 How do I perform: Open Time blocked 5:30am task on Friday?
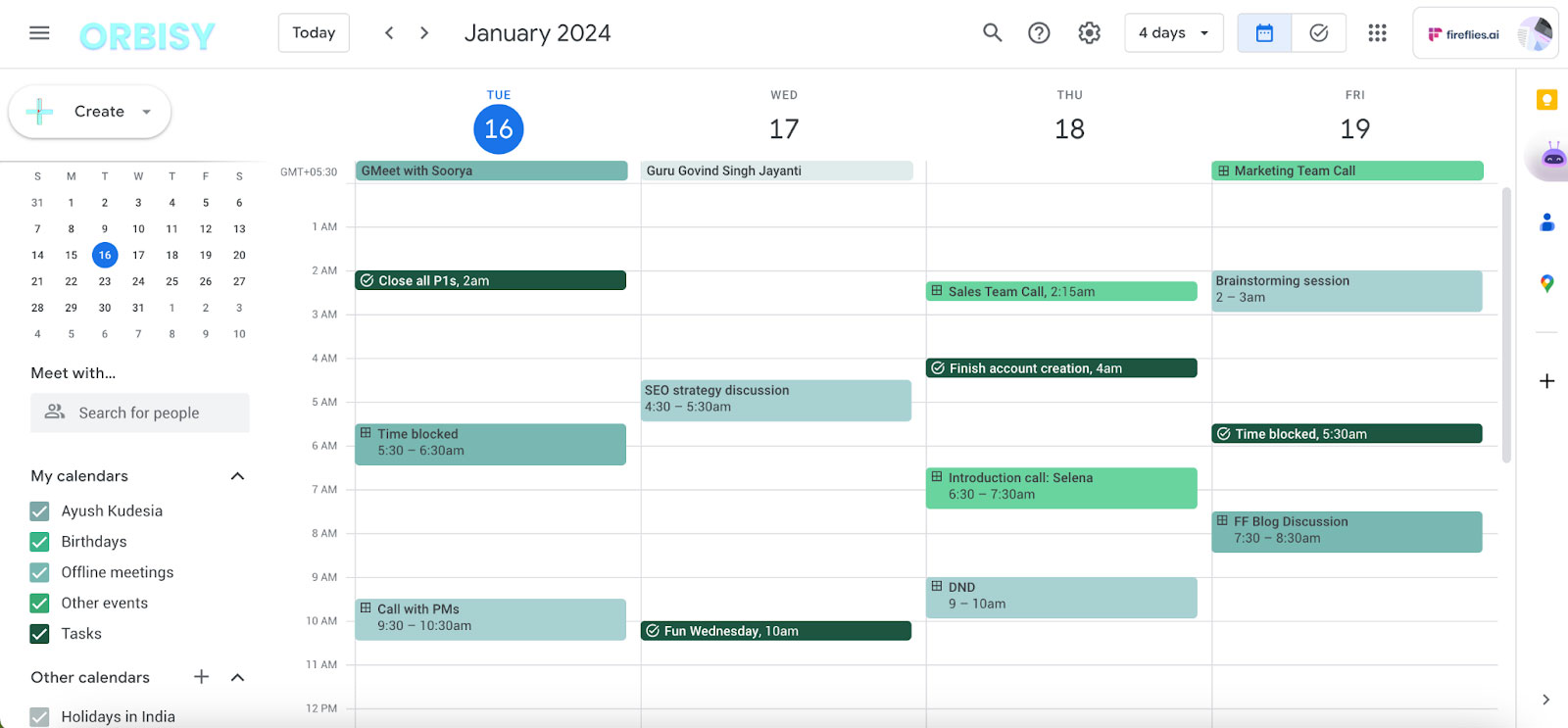point(1347,434)
